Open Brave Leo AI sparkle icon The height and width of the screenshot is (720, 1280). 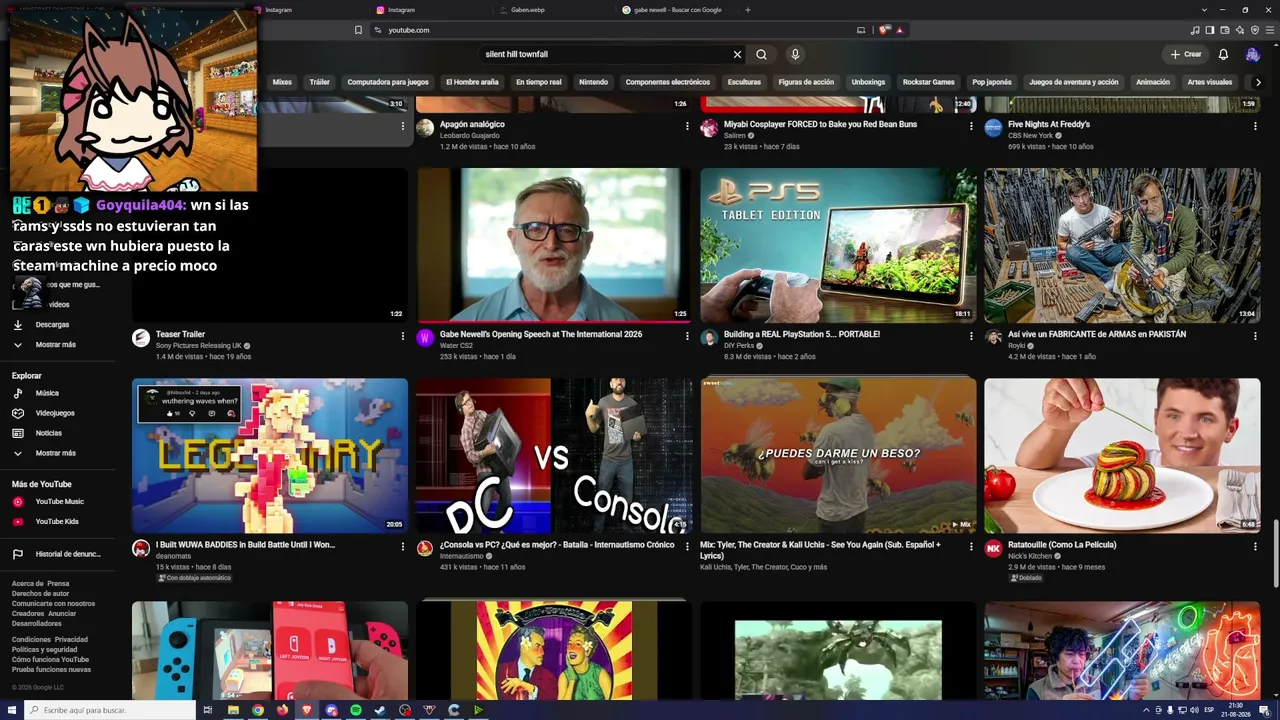[1239, 30]
